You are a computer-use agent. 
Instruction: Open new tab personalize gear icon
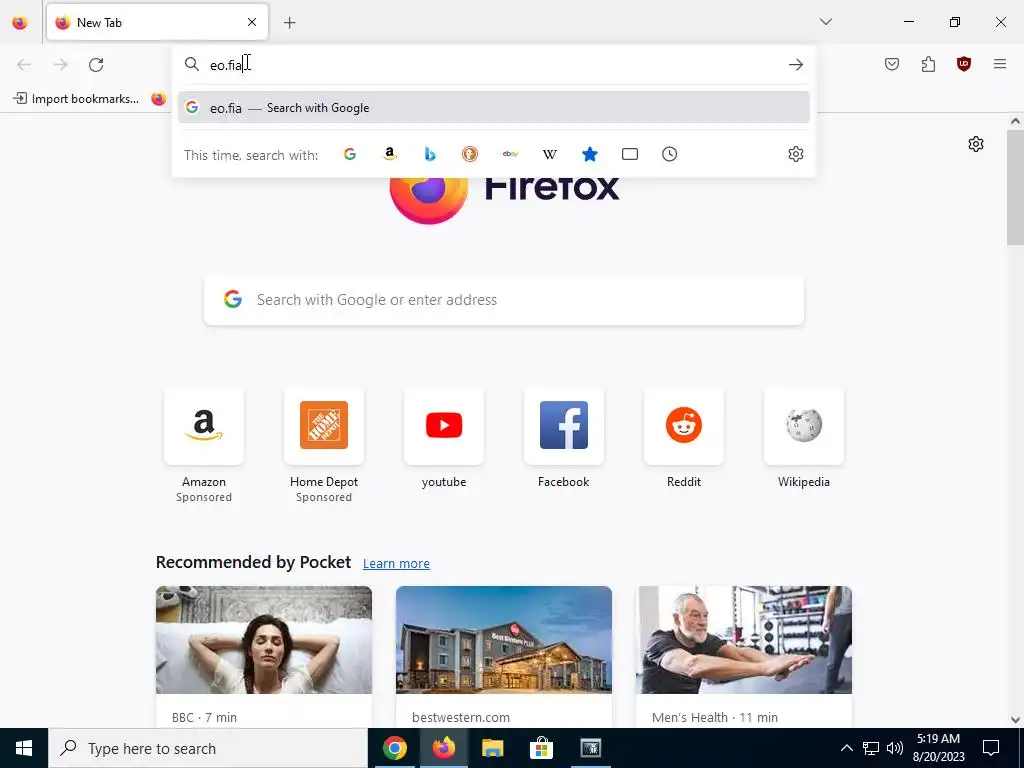point(976,144)
